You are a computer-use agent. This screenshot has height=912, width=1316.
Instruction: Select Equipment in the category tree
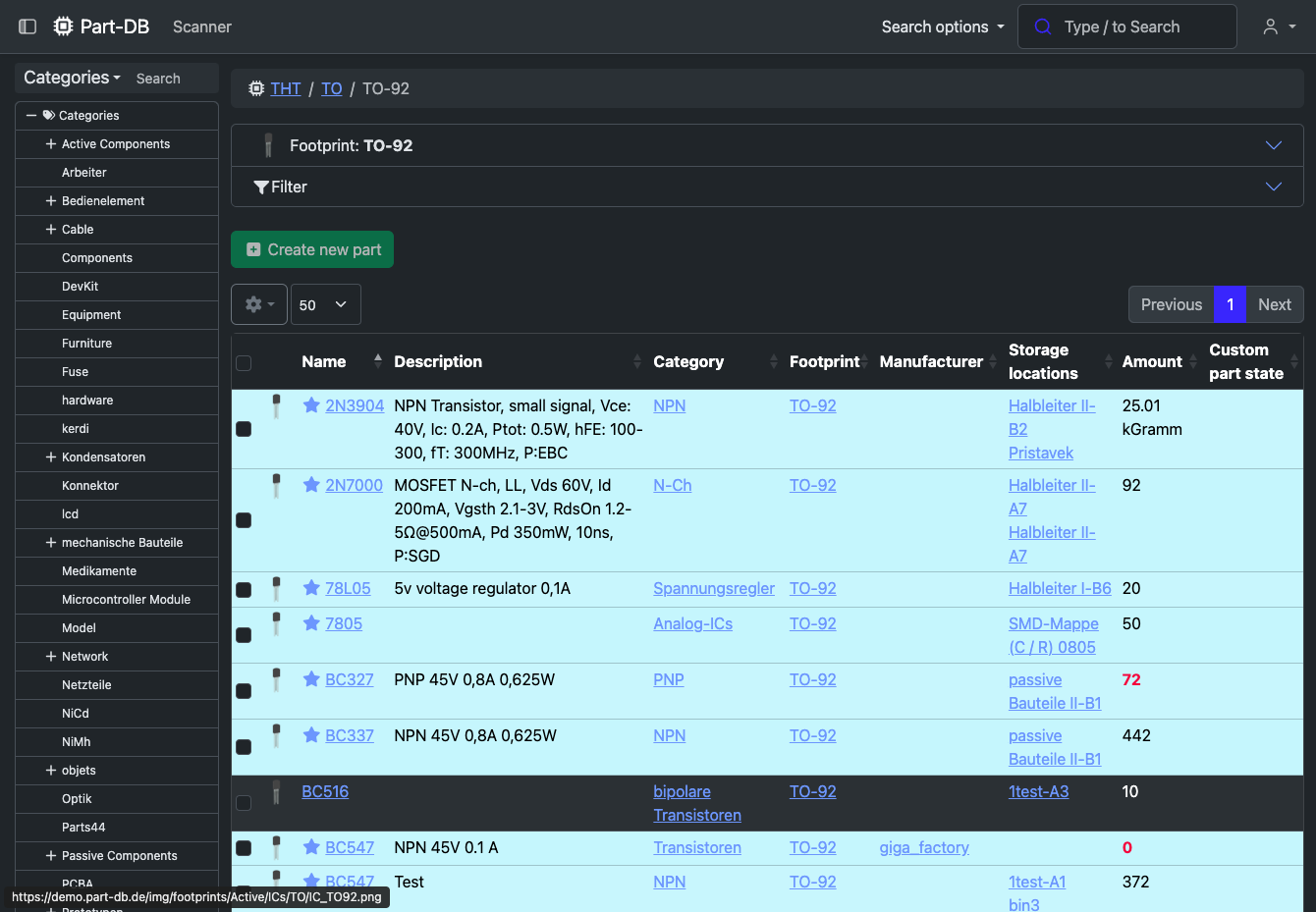(91, 314)
